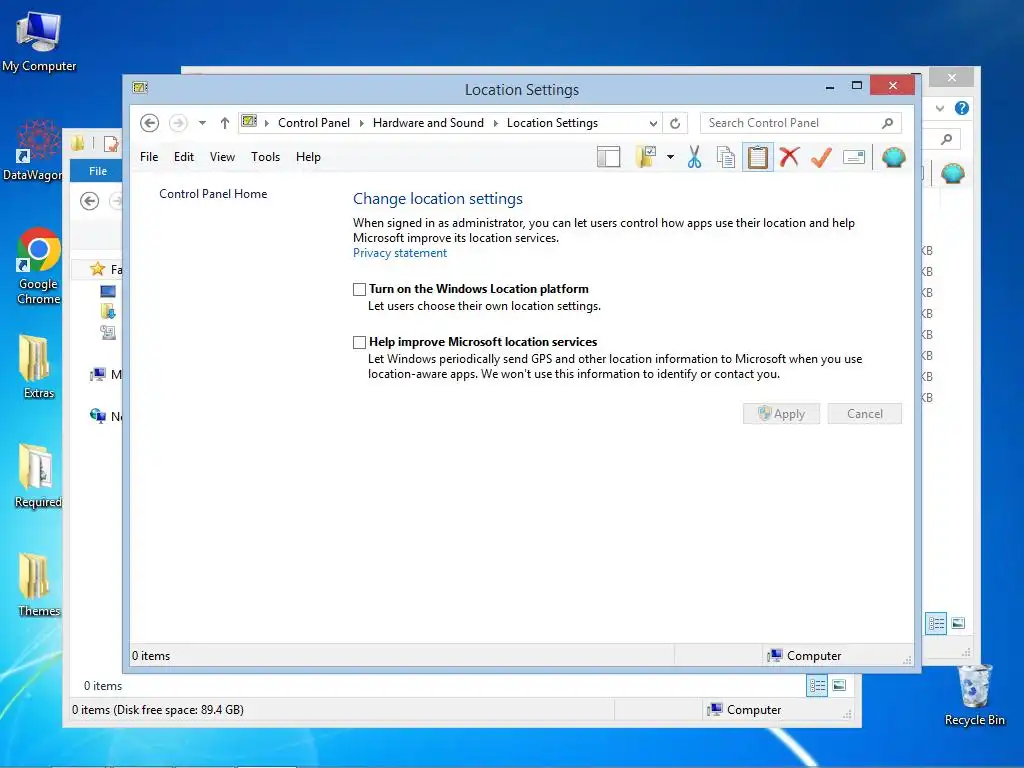Click the red X Delete icon

tap(789, 157)
